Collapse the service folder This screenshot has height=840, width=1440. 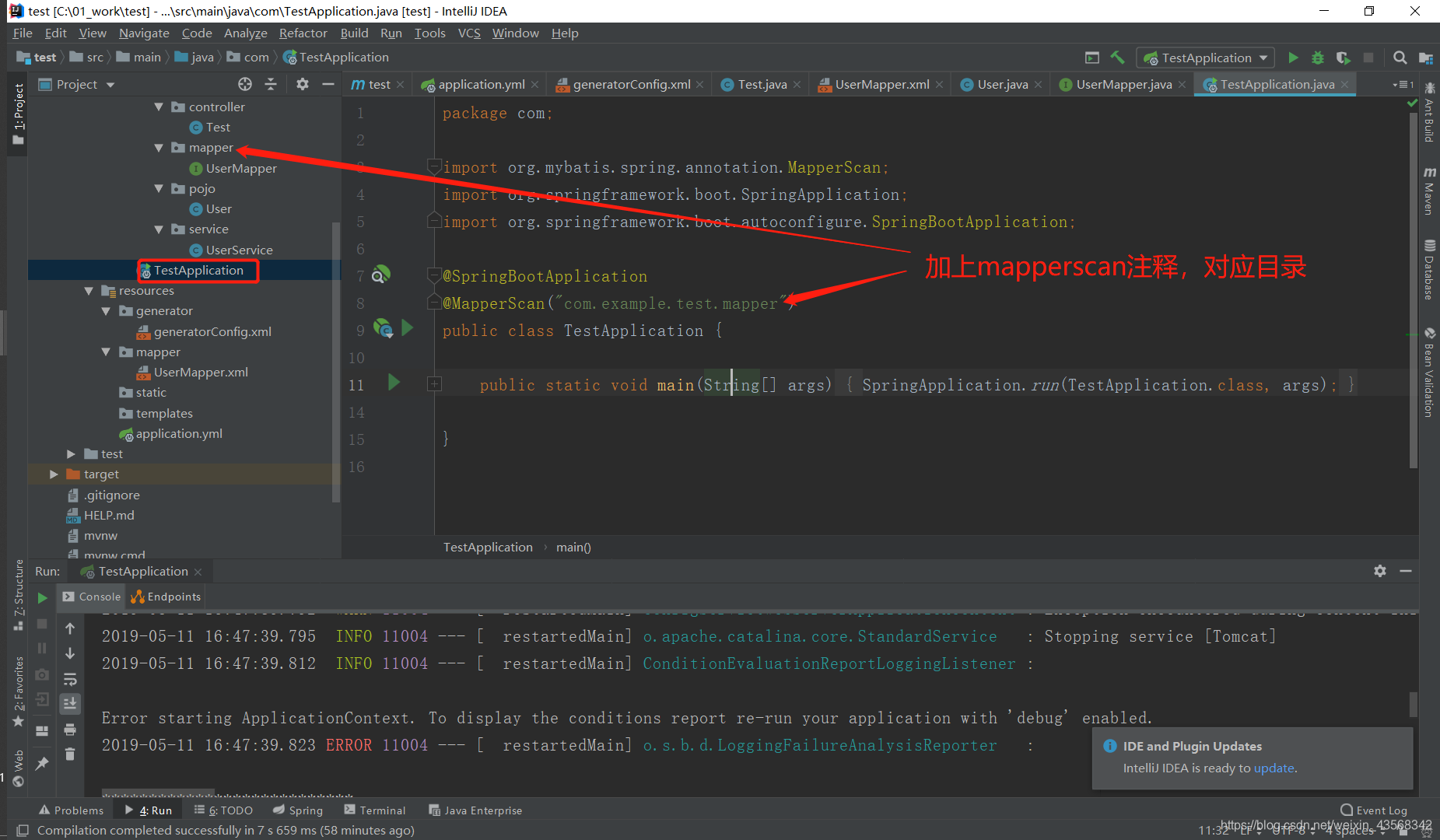click(x=159, y=229)
